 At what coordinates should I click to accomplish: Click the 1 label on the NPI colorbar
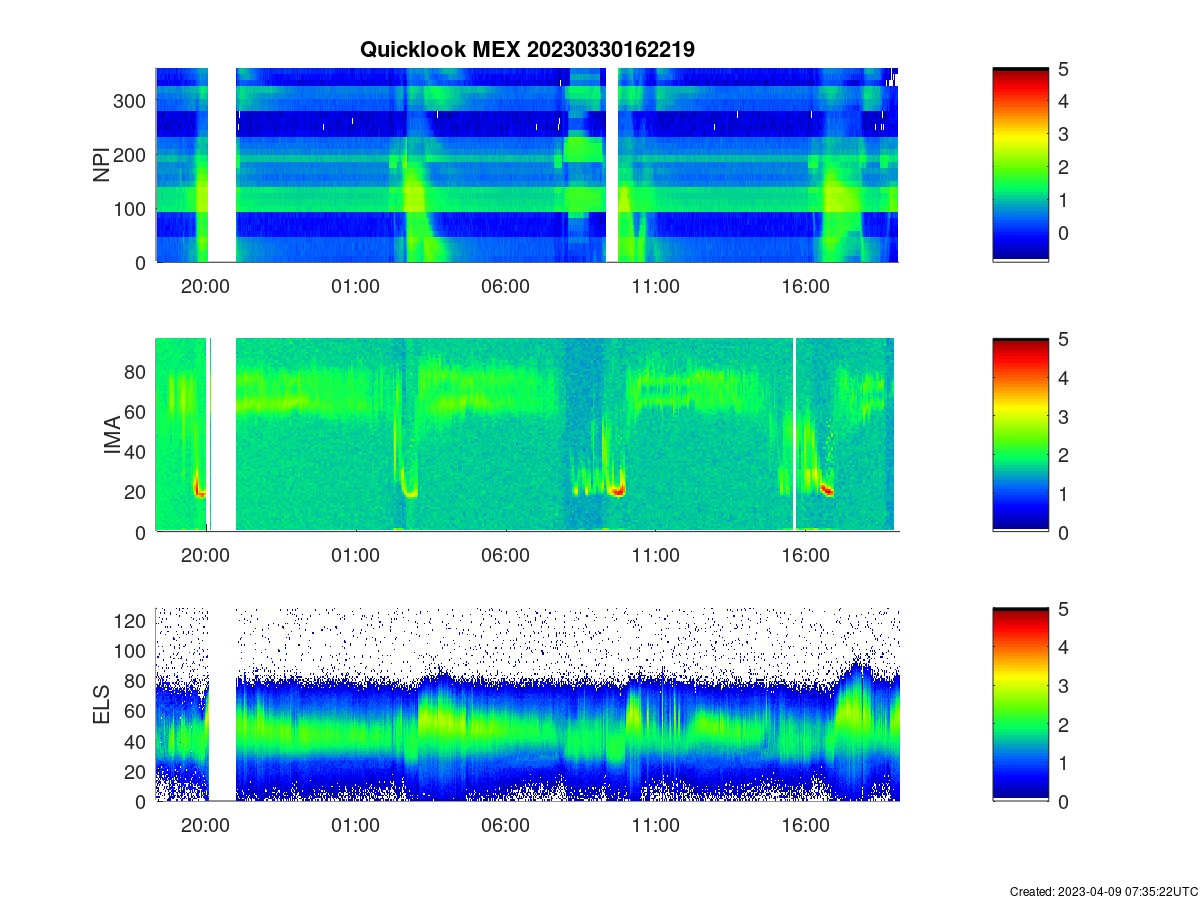1065,200
